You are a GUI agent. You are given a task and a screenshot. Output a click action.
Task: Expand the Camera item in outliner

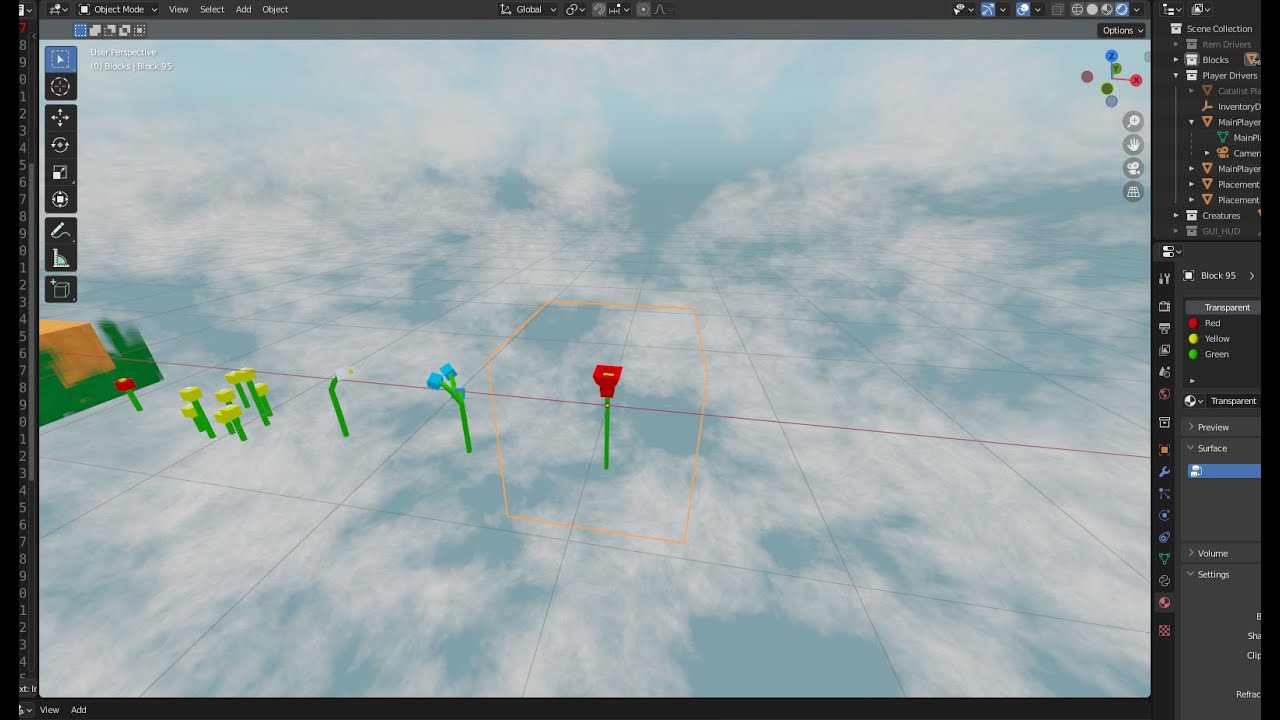coord(1207,153)
